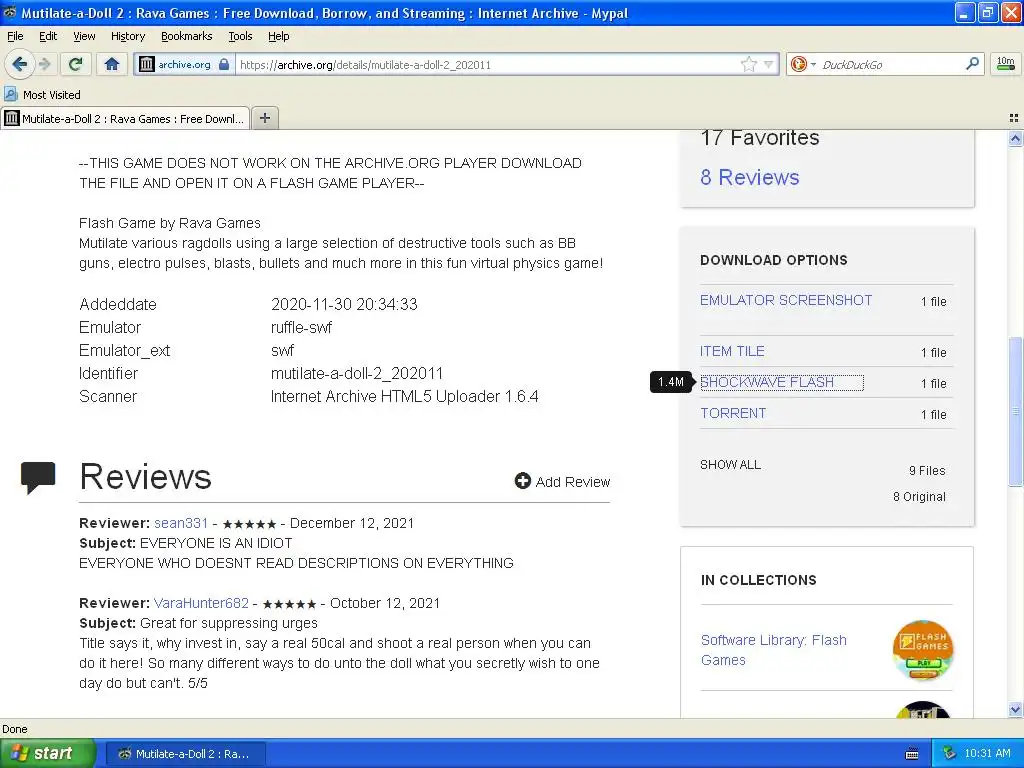The height and width of the screenshot is (768, 1024).
Task: Open the Edit menu
Action: point(48,36)
